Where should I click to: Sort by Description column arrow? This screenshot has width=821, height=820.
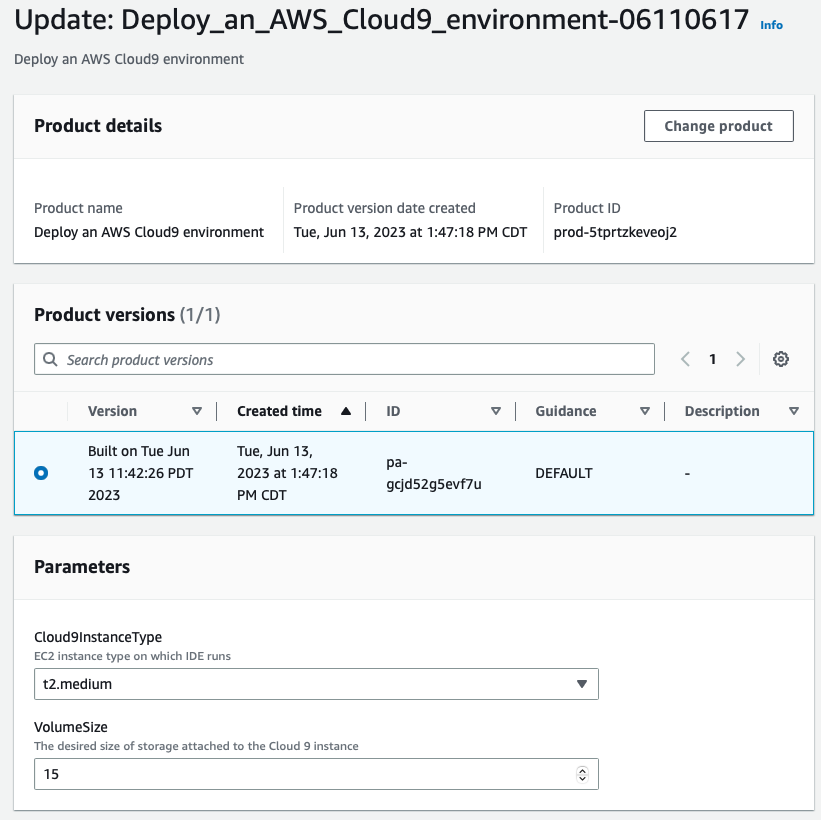(x=794, y=411)
